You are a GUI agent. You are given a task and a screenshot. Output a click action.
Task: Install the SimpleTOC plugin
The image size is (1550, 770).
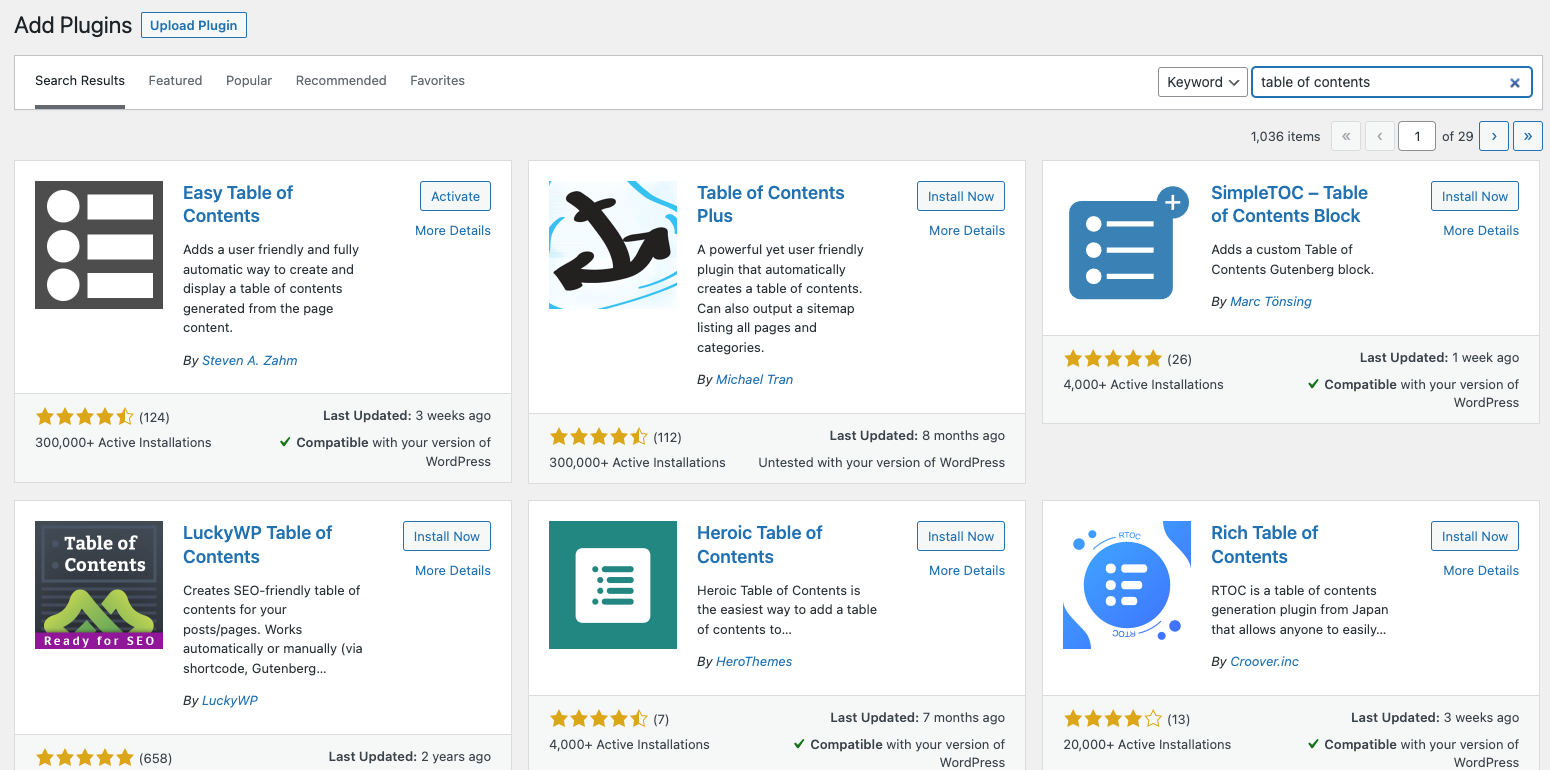point(1474,196)
